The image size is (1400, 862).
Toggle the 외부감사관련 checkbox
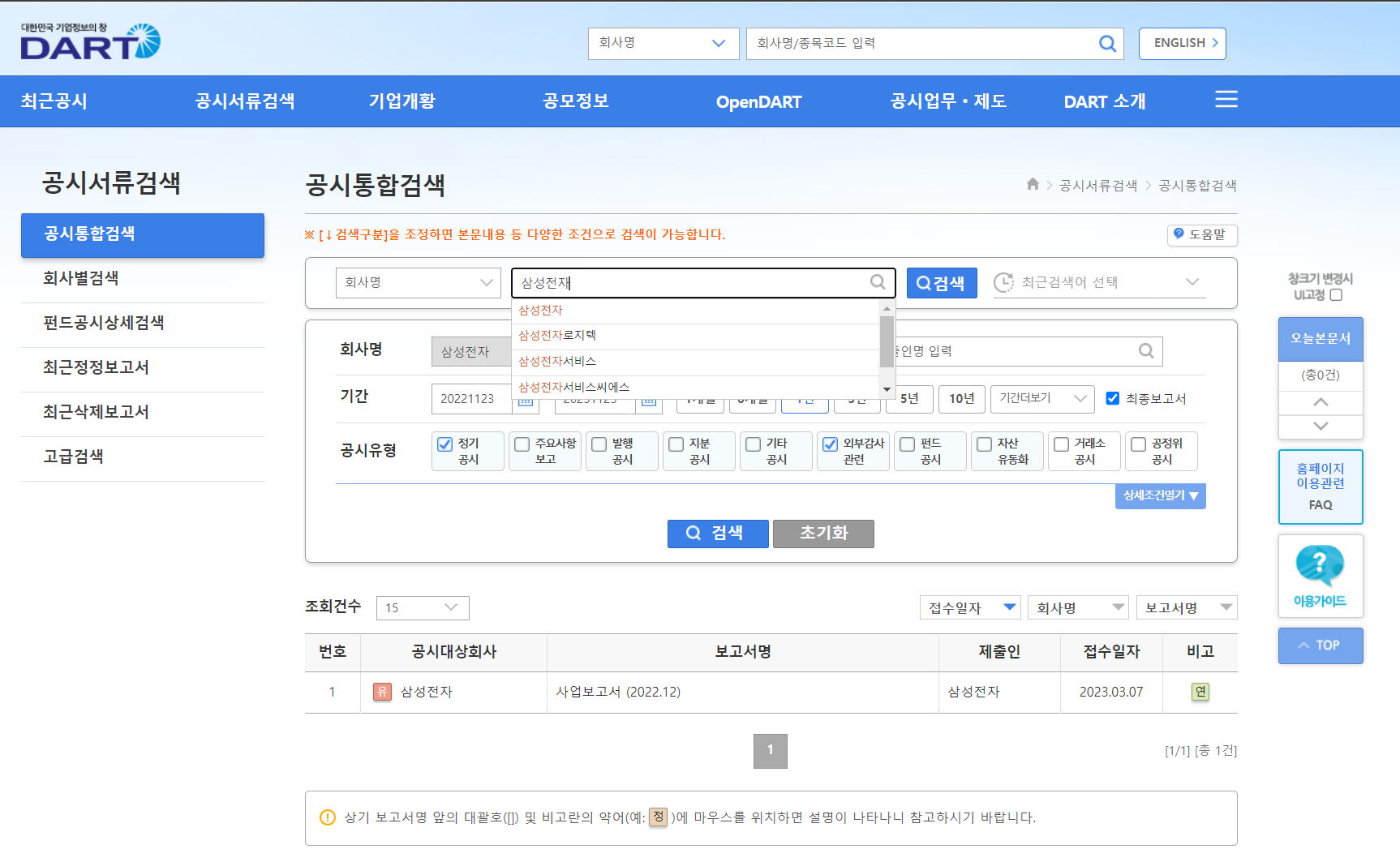coord(831,444)
